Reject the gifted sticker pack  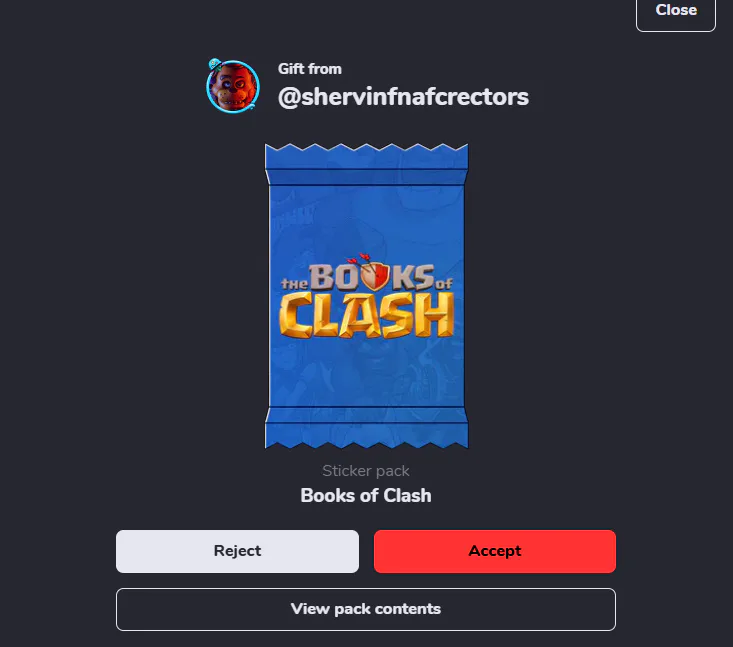pyautogui.click(x=237, y=551)
